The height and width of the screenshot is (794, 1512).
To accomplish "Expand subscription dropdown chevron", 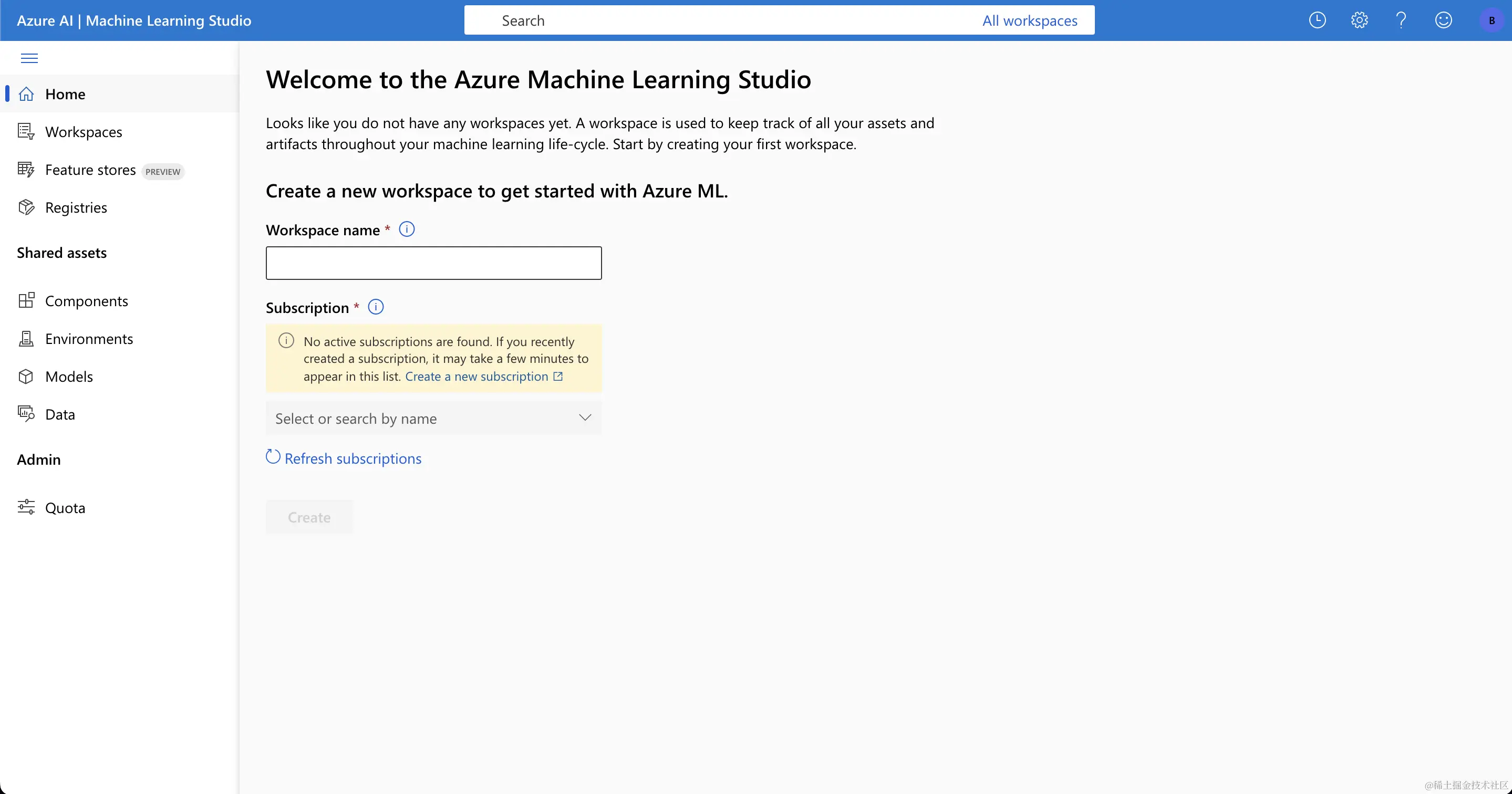I will [585, 418].
